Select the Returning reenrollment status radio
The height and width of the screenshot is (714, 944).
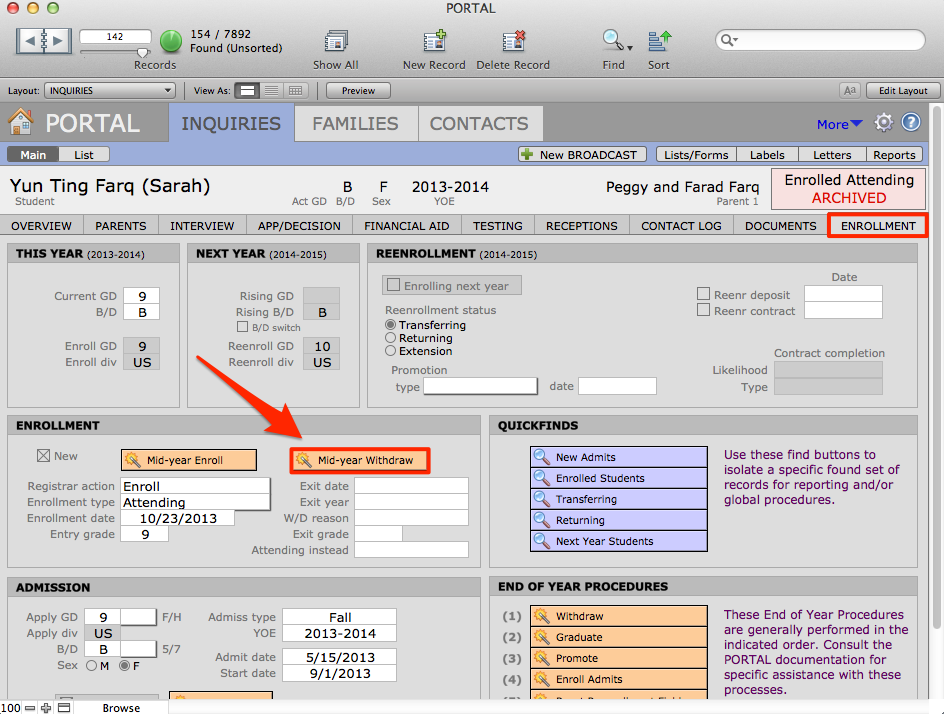391,338
